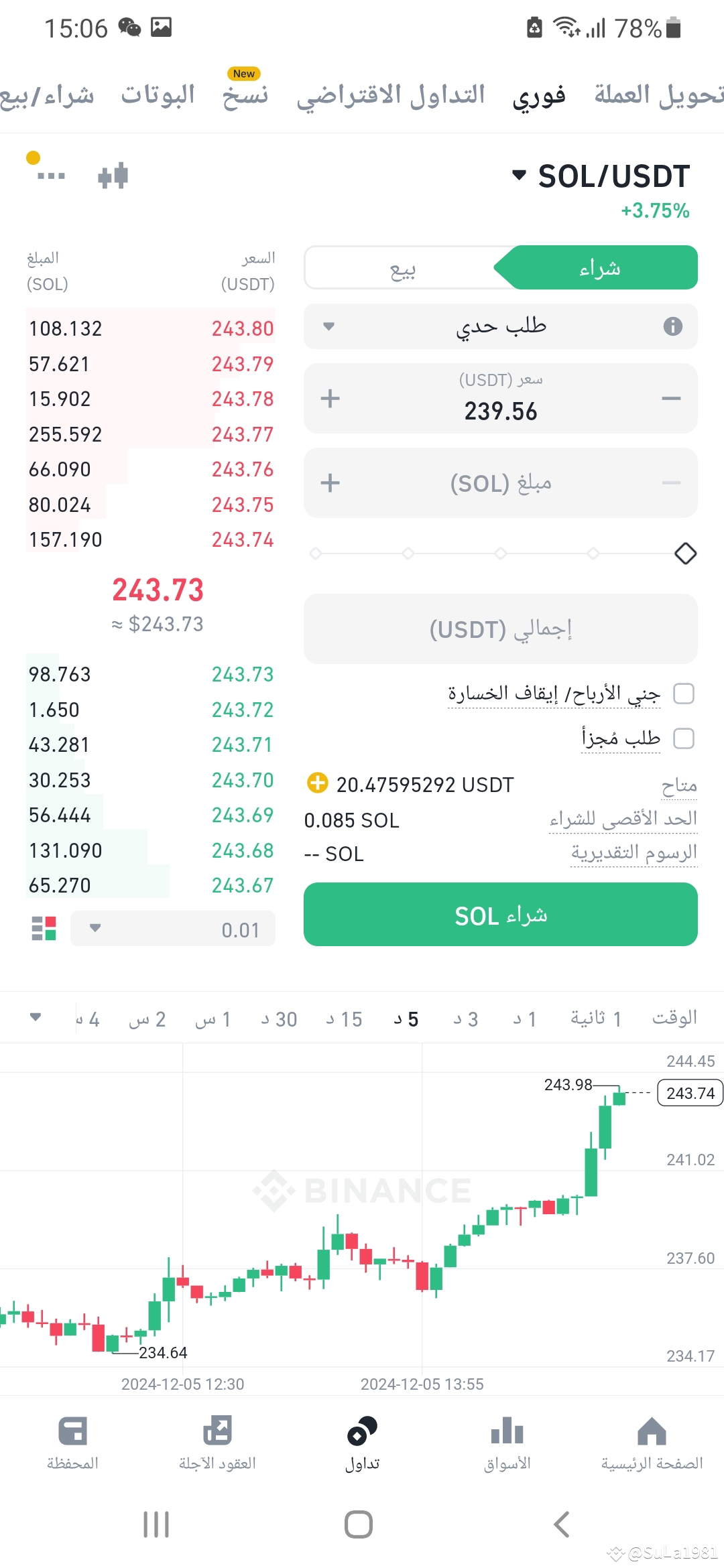Tap the info icon beside the order type

674,327
